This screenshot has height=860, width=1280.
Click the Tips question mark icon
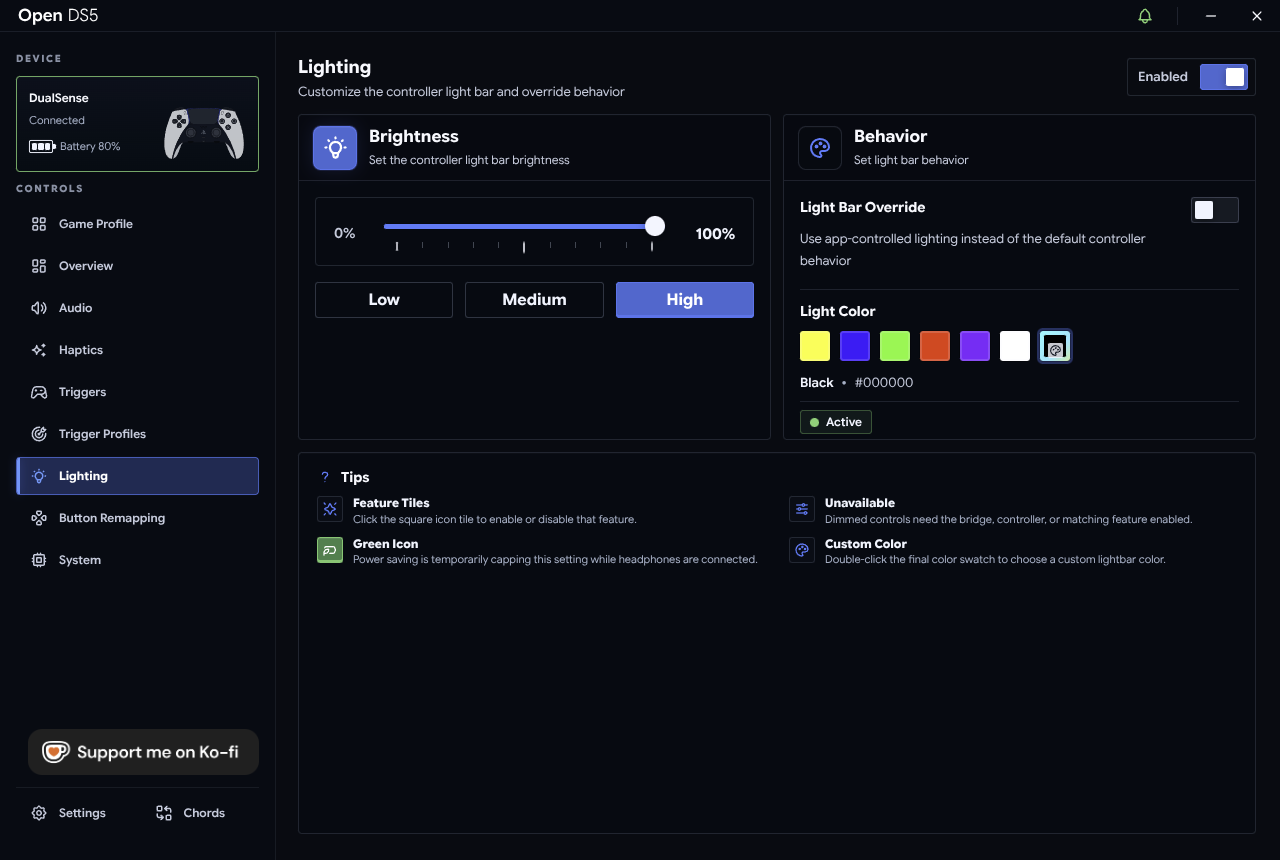tap(325, 477)
